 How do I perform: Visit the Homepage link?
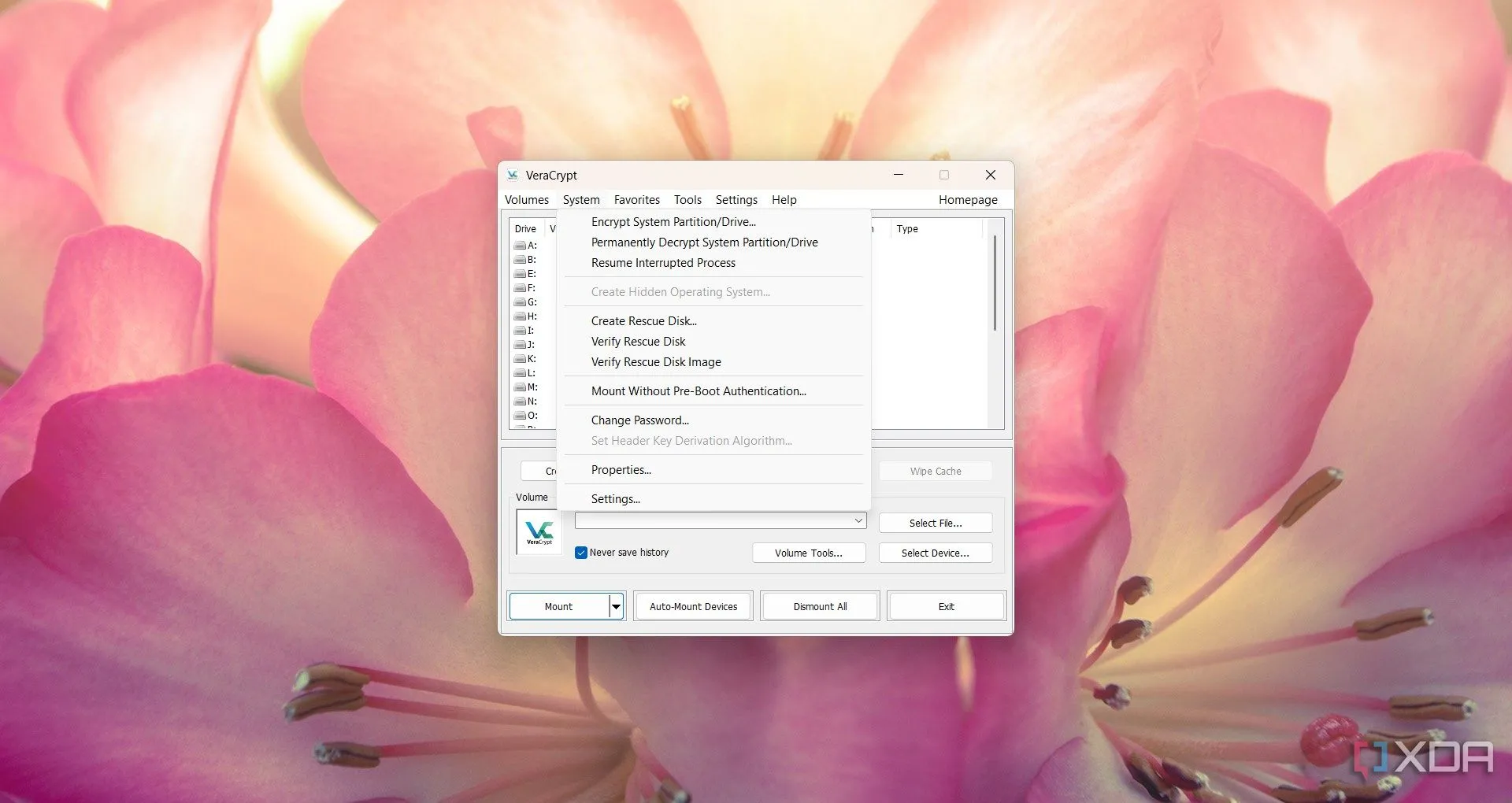(968, 200)
